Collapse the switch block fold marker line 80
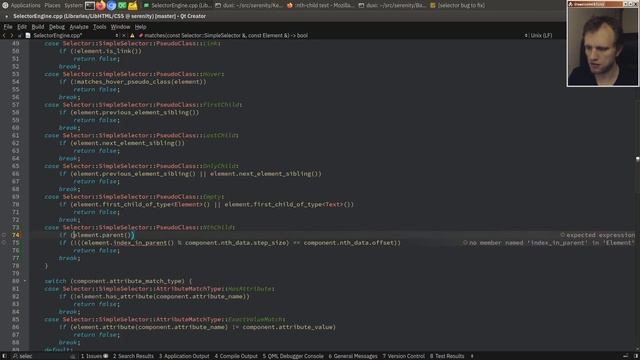The image size is (640, 360). (x=25, y=281)
